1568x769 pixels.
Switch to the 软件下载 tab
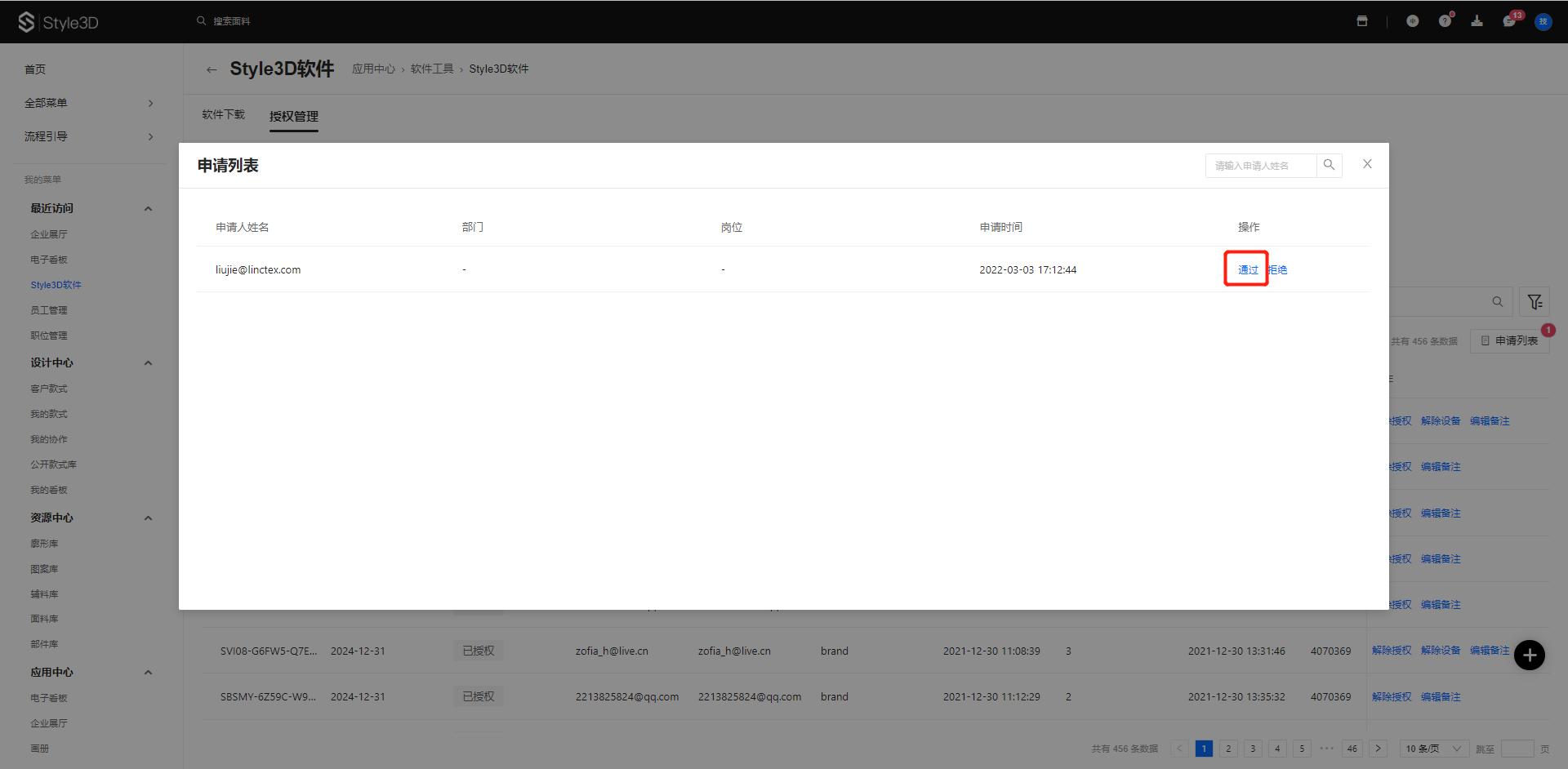223,114
